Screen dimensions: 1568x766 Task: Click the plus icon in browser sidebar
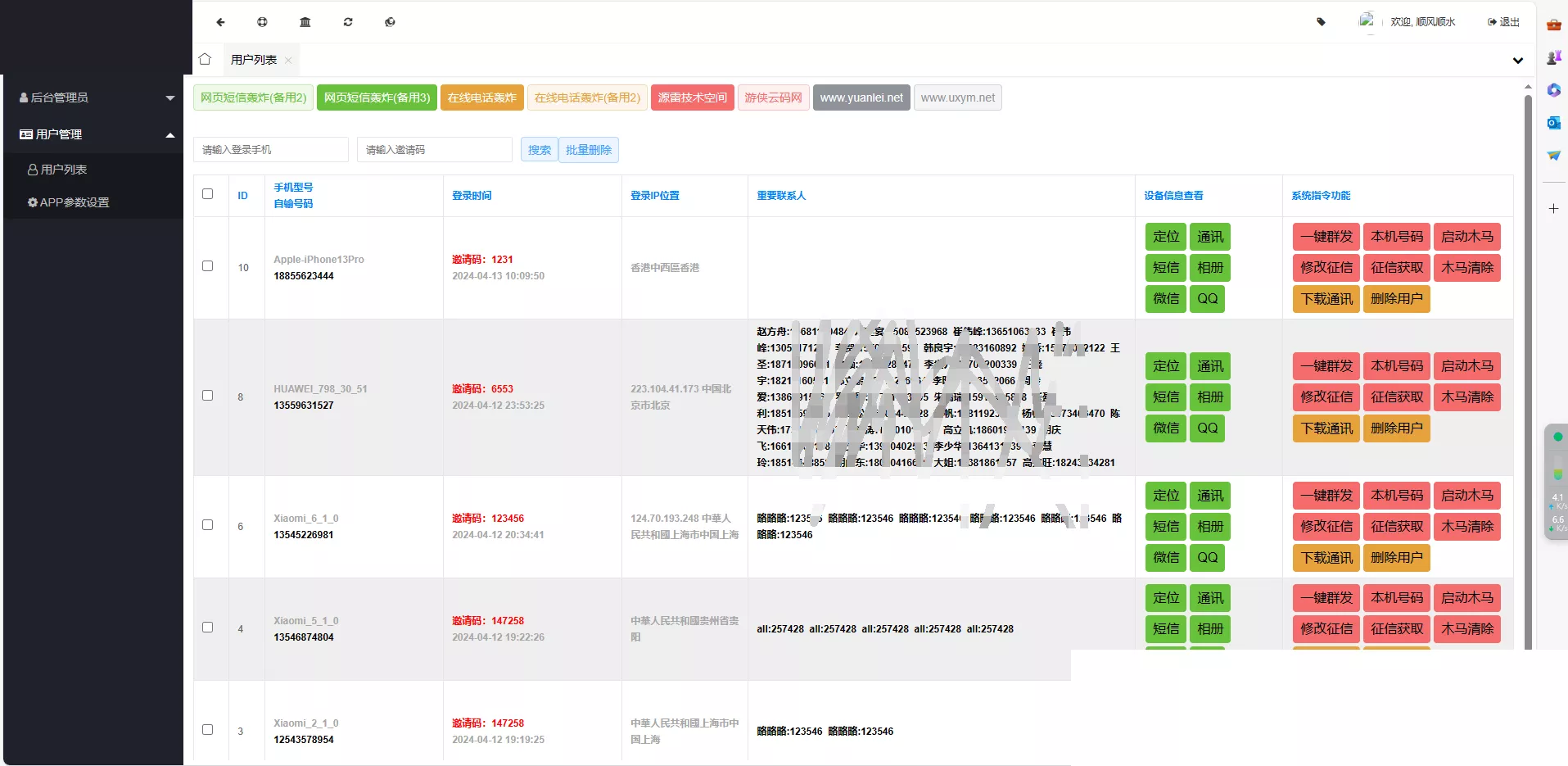pyautogui.click(x=1553, y=209)
